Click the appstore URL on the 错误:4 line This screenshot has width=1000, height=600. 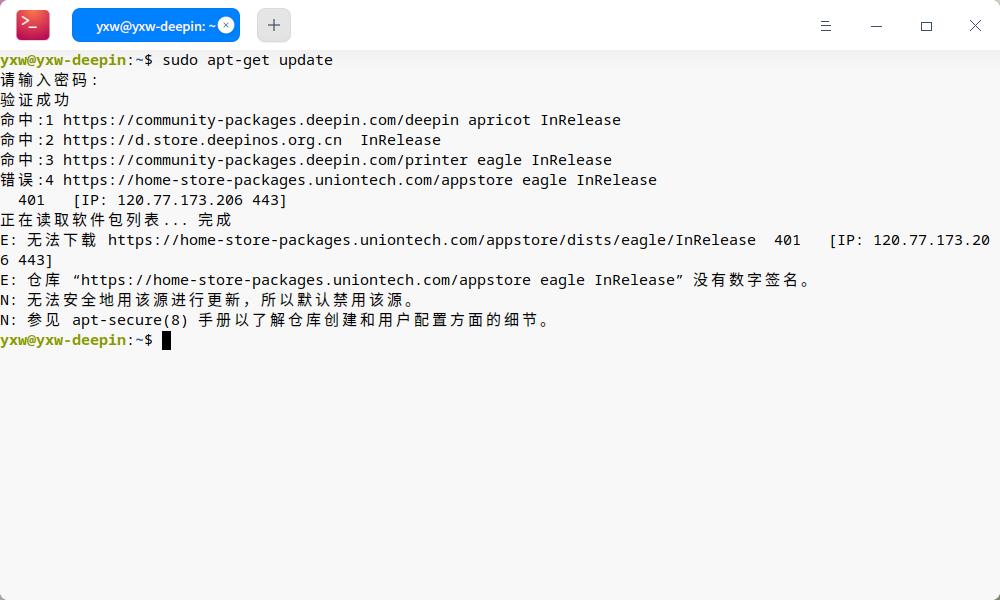coord(300,180)
